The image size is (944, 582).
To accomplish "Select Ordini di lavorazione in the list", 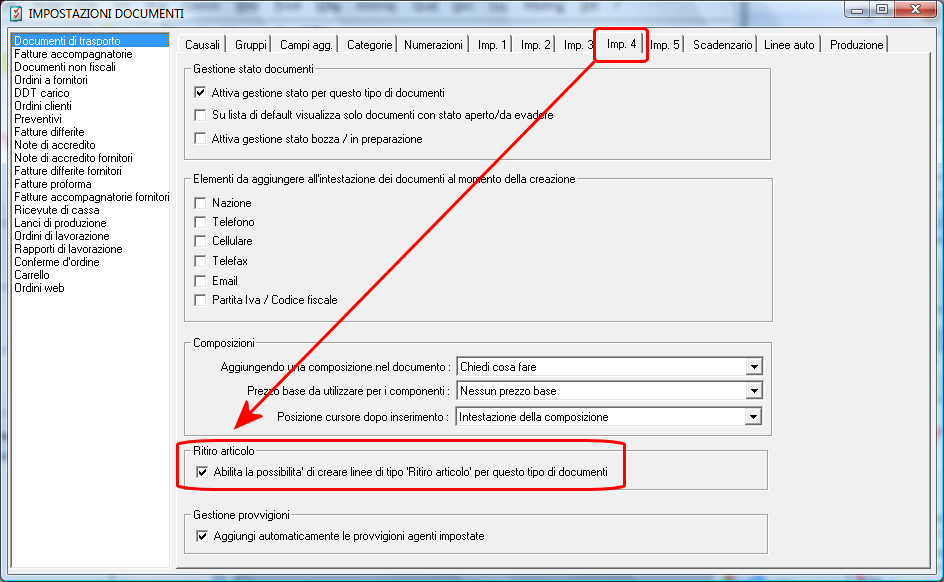I will (x=90, y=236).
